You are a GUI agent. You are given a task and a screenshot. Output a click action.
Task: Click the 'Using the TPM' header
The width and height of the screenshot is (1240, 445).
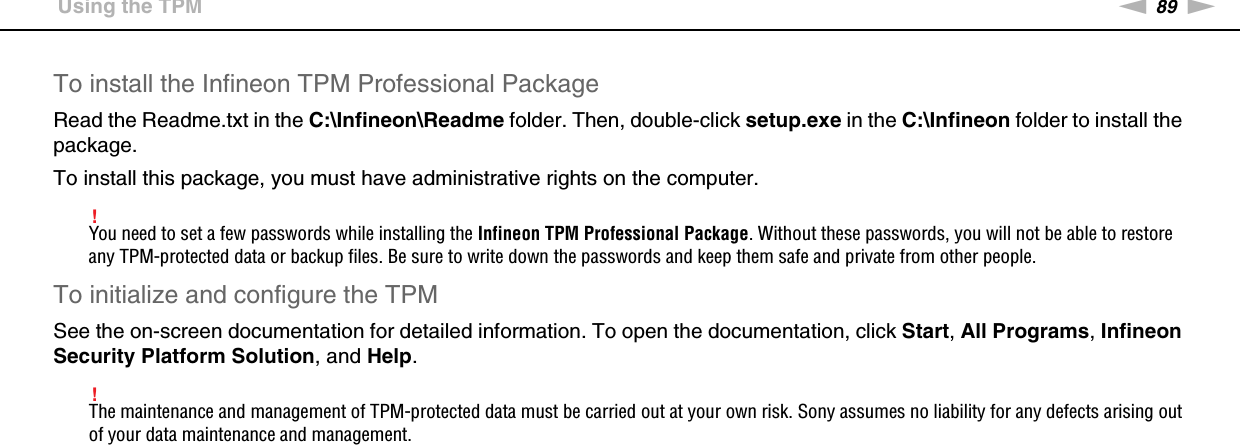[129, 8]
